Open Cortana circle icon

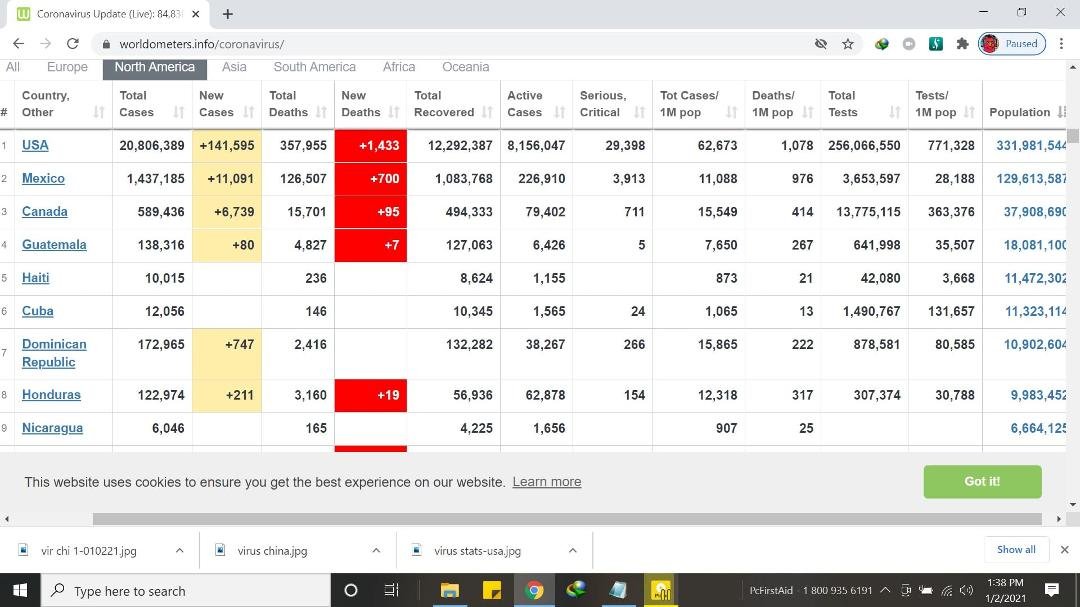pos(351,590)
